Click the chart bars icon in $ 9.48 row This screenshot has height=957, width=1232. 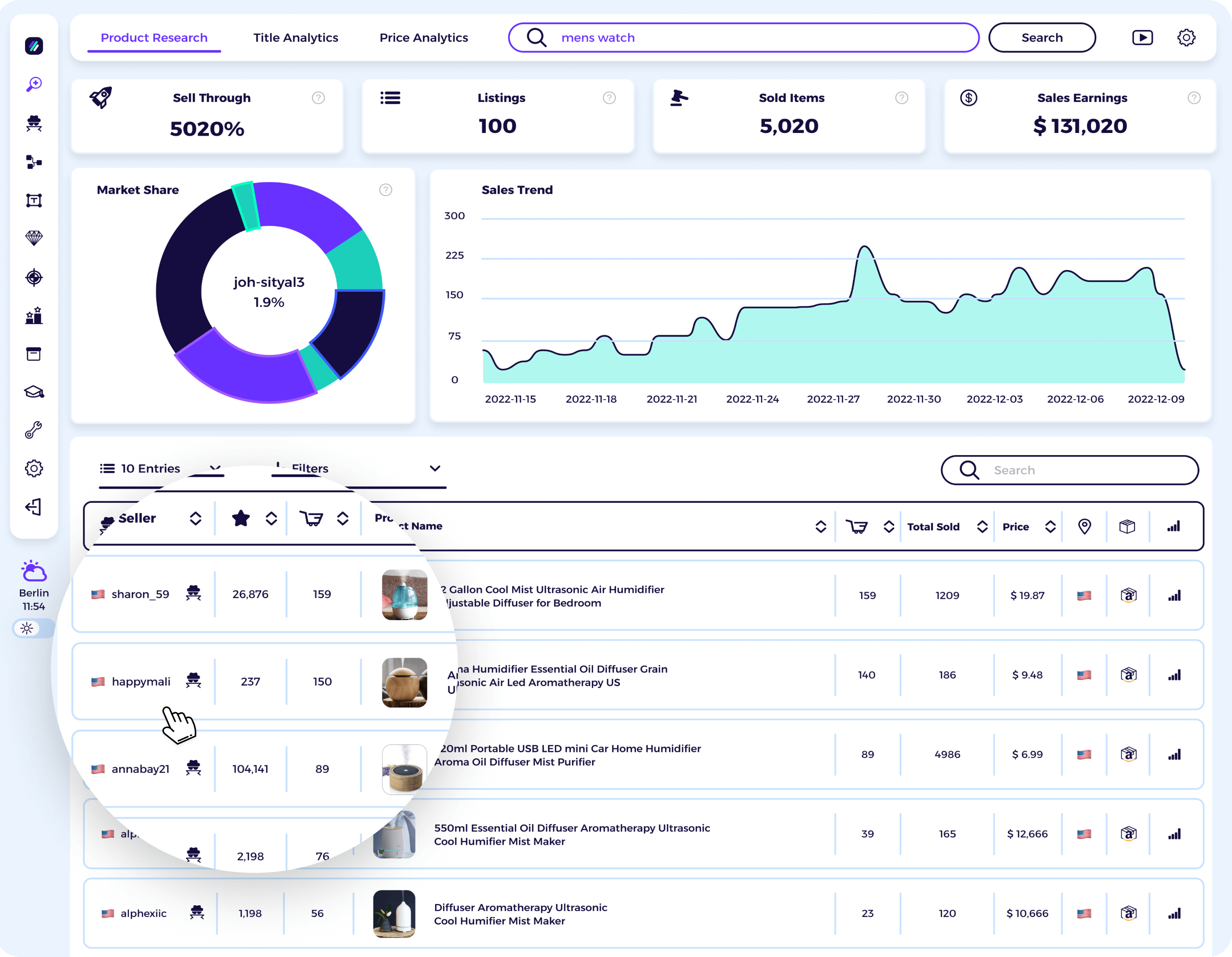[x=1174, y=675]
